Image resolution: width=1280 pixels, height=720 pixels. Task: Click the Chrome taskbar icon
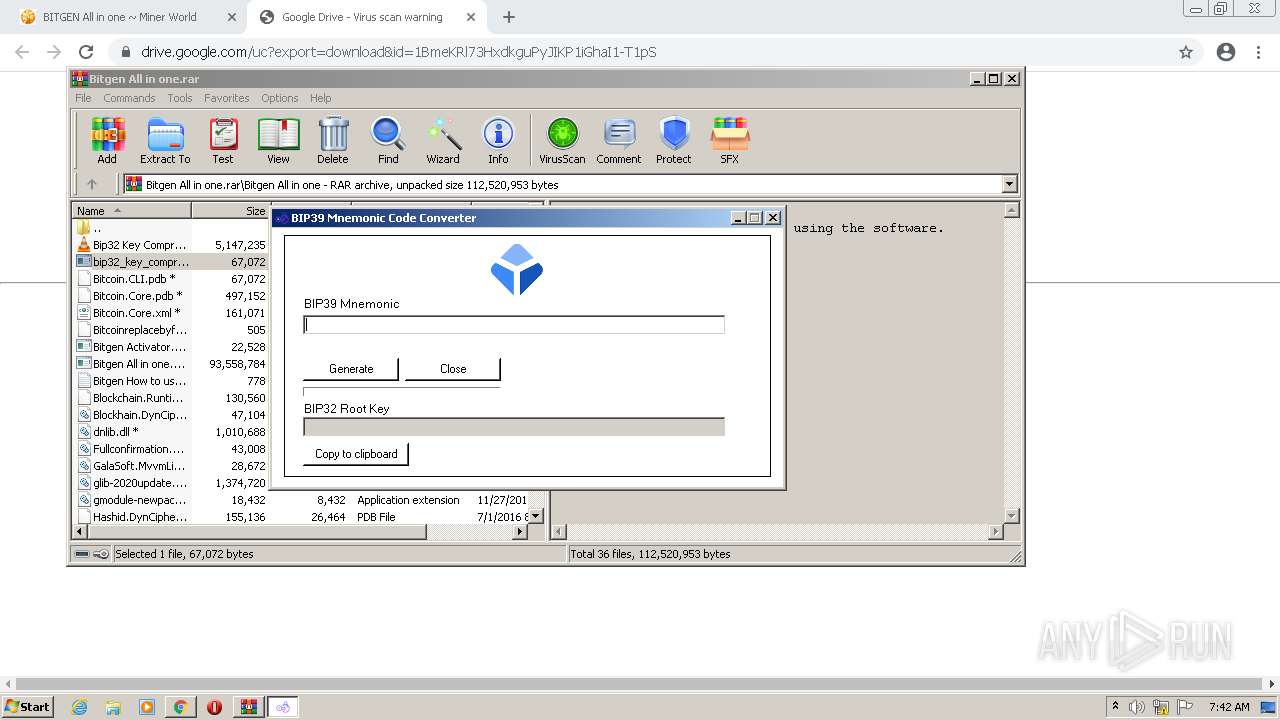point(180,707)
